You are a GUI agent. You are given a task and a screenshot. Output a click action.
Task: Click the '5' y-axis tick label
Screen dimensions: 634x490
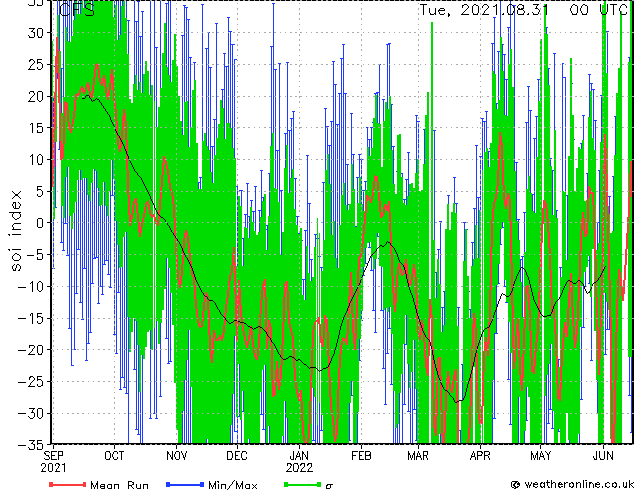[x=39, y=191]
